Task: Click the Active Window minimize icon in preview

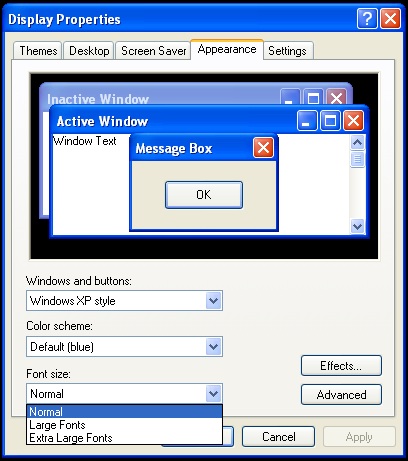Action: tap(307, 120)
